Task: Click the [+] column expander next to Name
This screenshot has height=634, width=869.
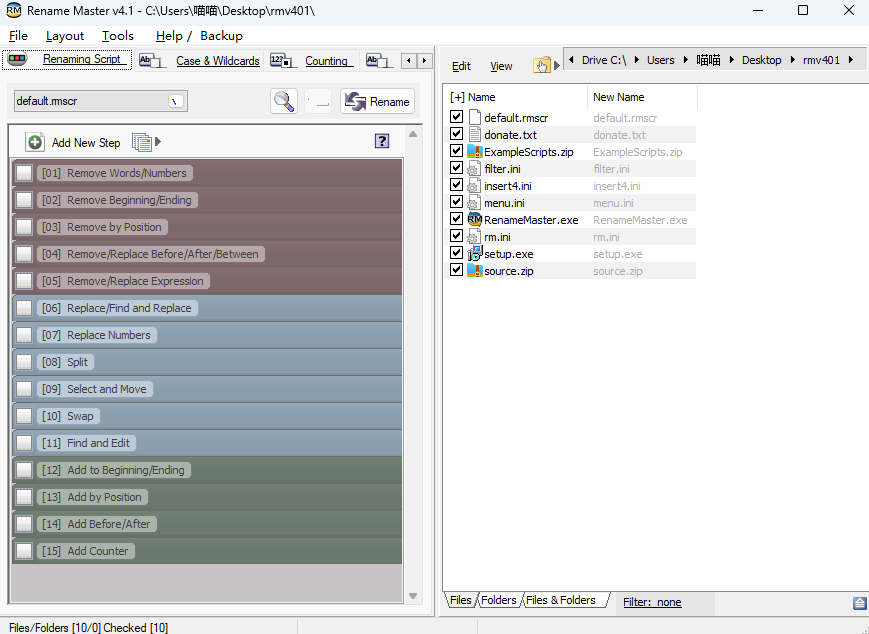Action: click(457, 97)
